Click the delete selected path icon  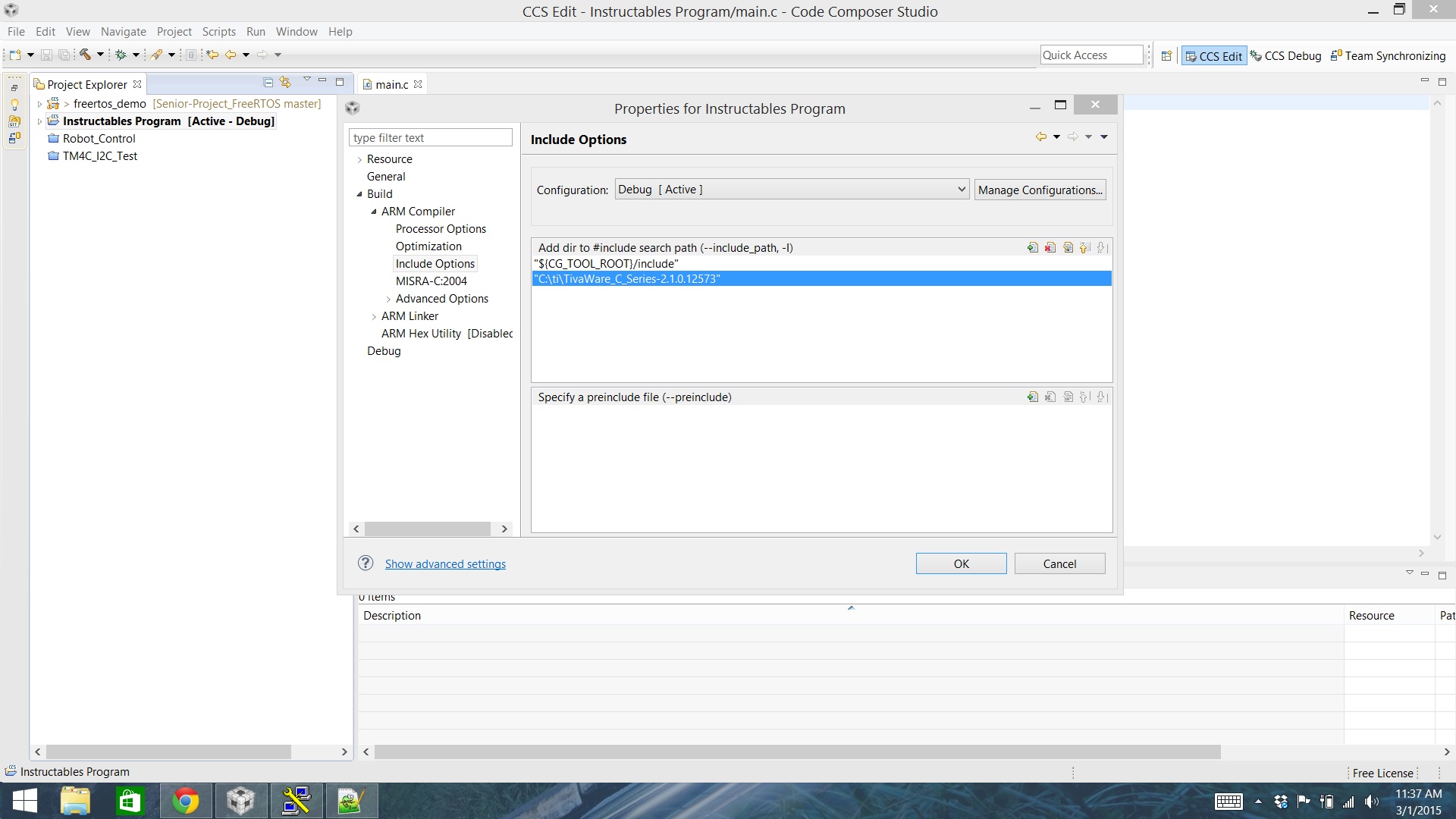(1049, 248)
